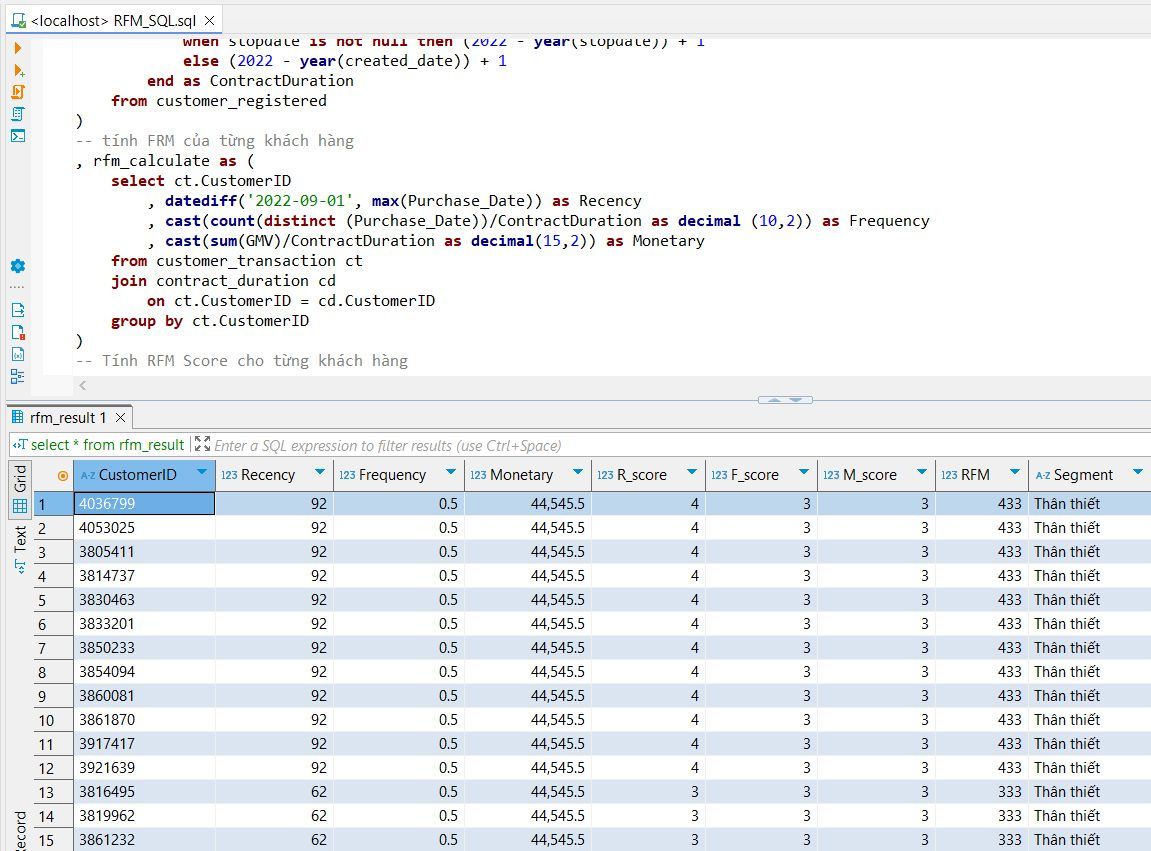Click the orange record marker in grid header corner

click(x=63, y=476)
